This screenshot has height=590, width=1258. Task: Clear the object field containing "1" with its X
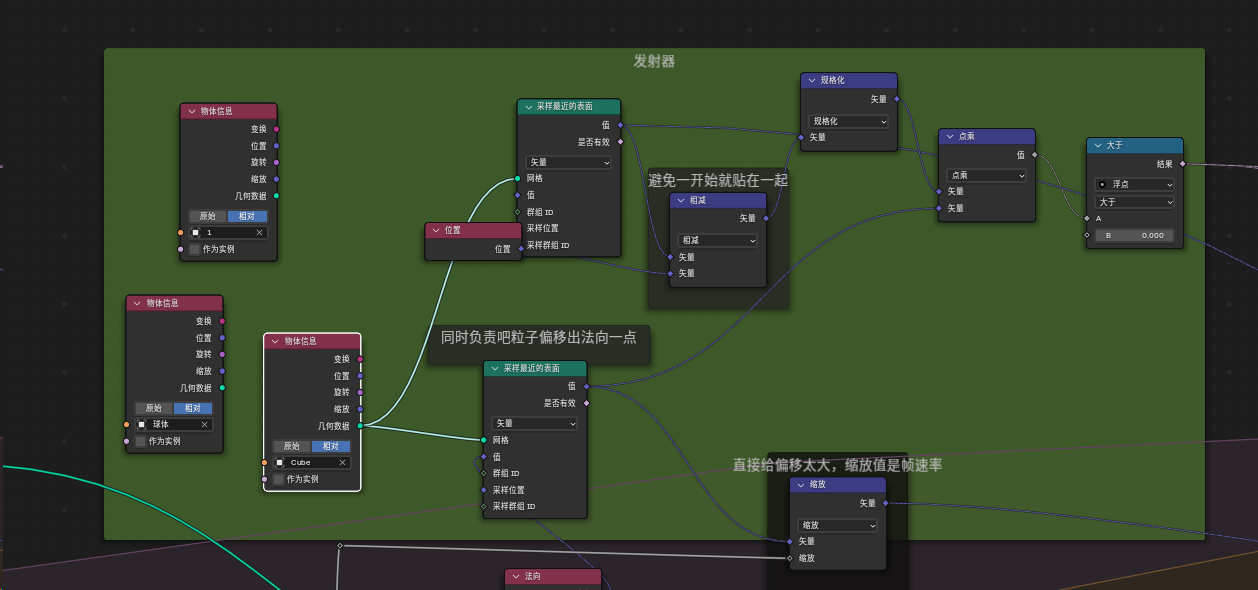(259, 232)
